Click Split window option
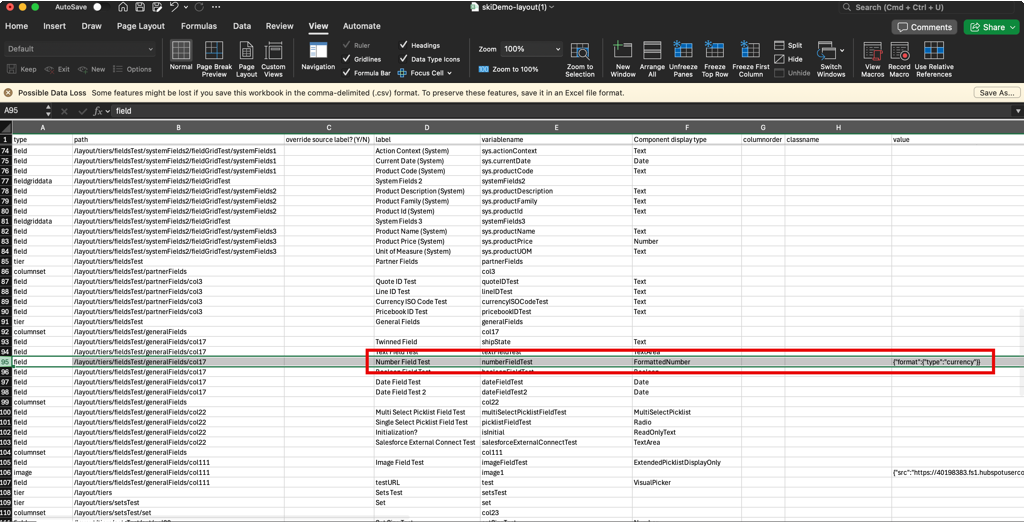The image size is (1024, 522). (x=788, y=46)
